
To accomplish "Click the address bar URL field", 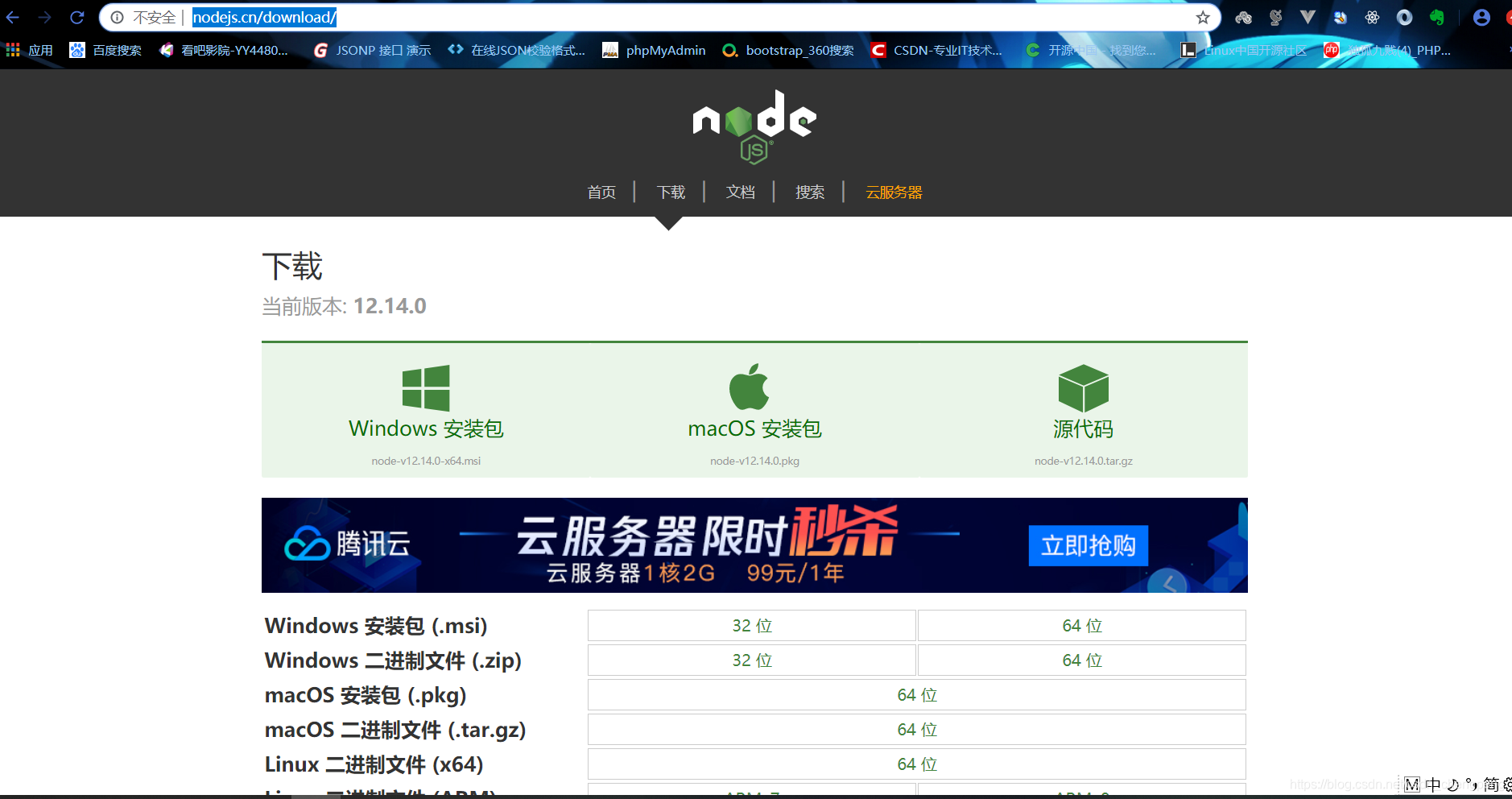I will click(x=660, y=17).
